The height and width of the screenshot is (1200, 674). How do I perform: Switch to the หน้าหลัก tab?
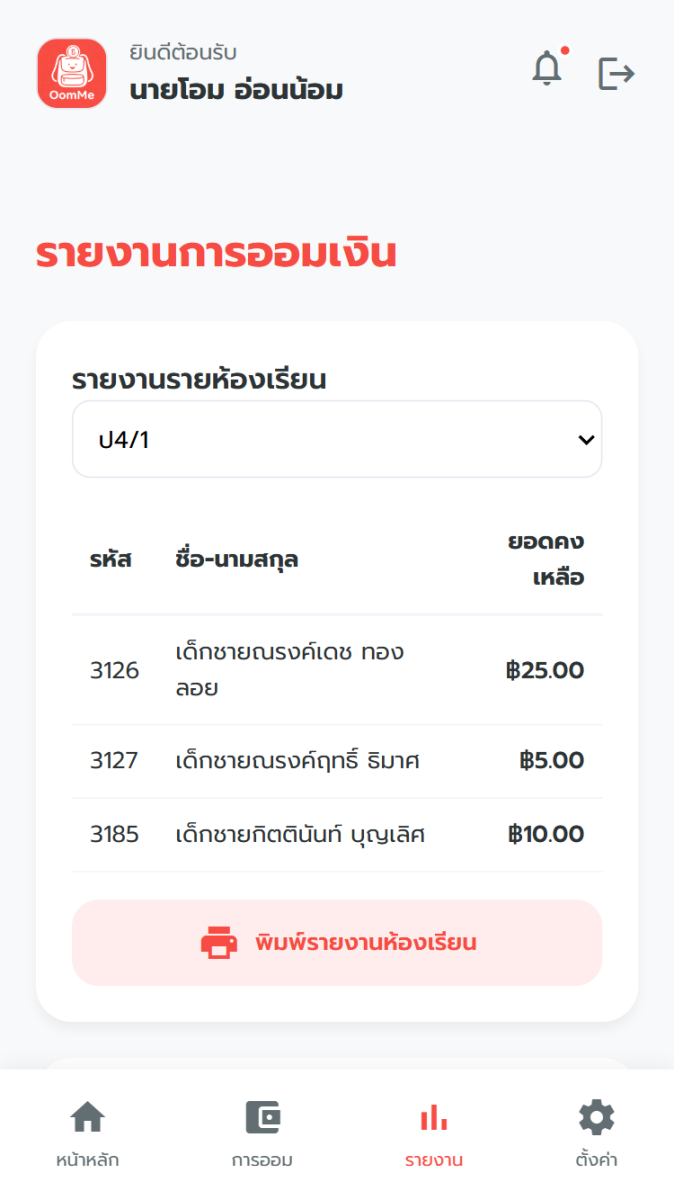tap(87, 1160)
